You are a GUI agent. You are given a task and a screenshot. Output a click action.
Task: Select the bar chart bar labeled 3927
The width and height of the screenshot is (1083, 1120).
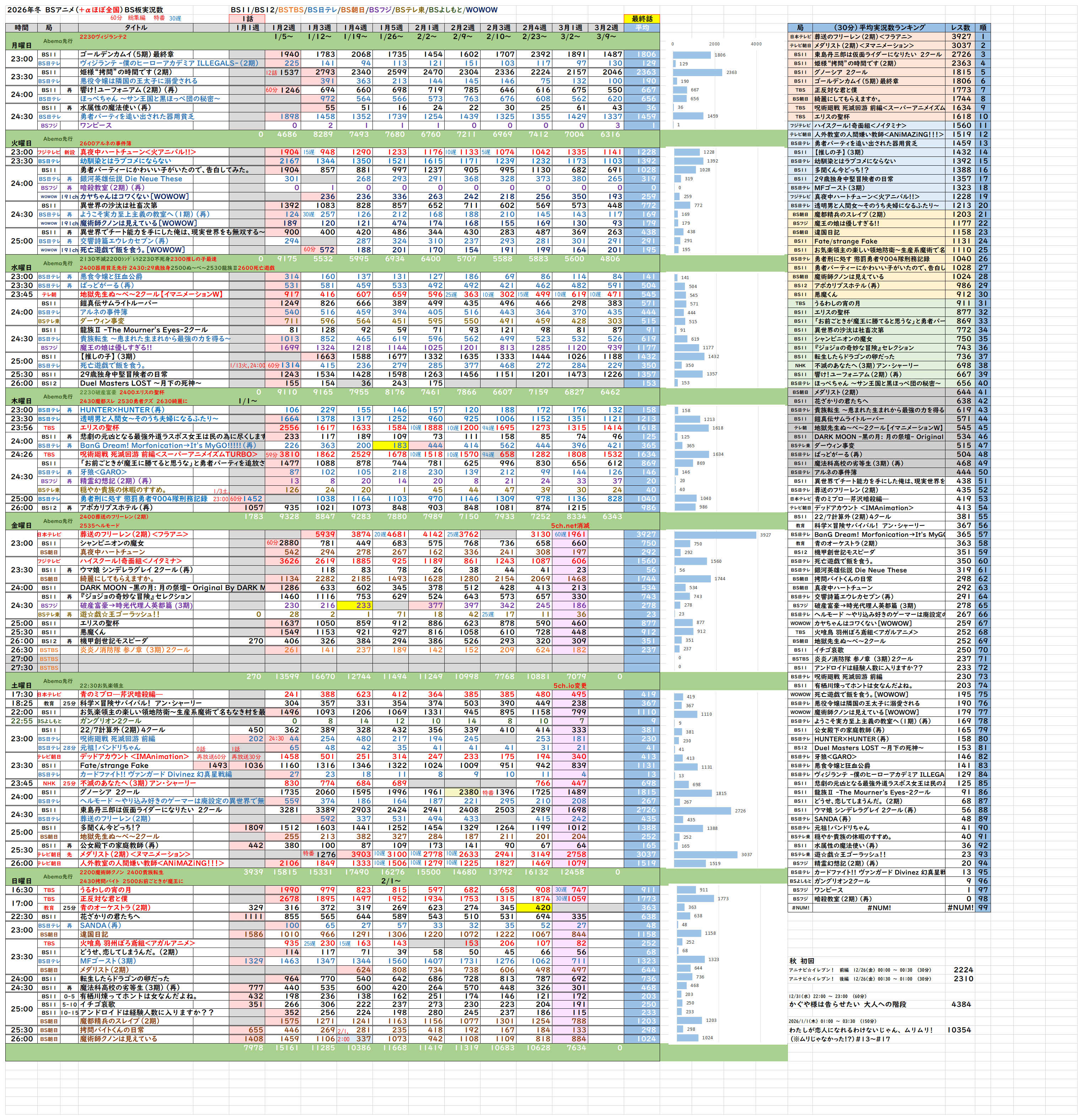point(715,535)
